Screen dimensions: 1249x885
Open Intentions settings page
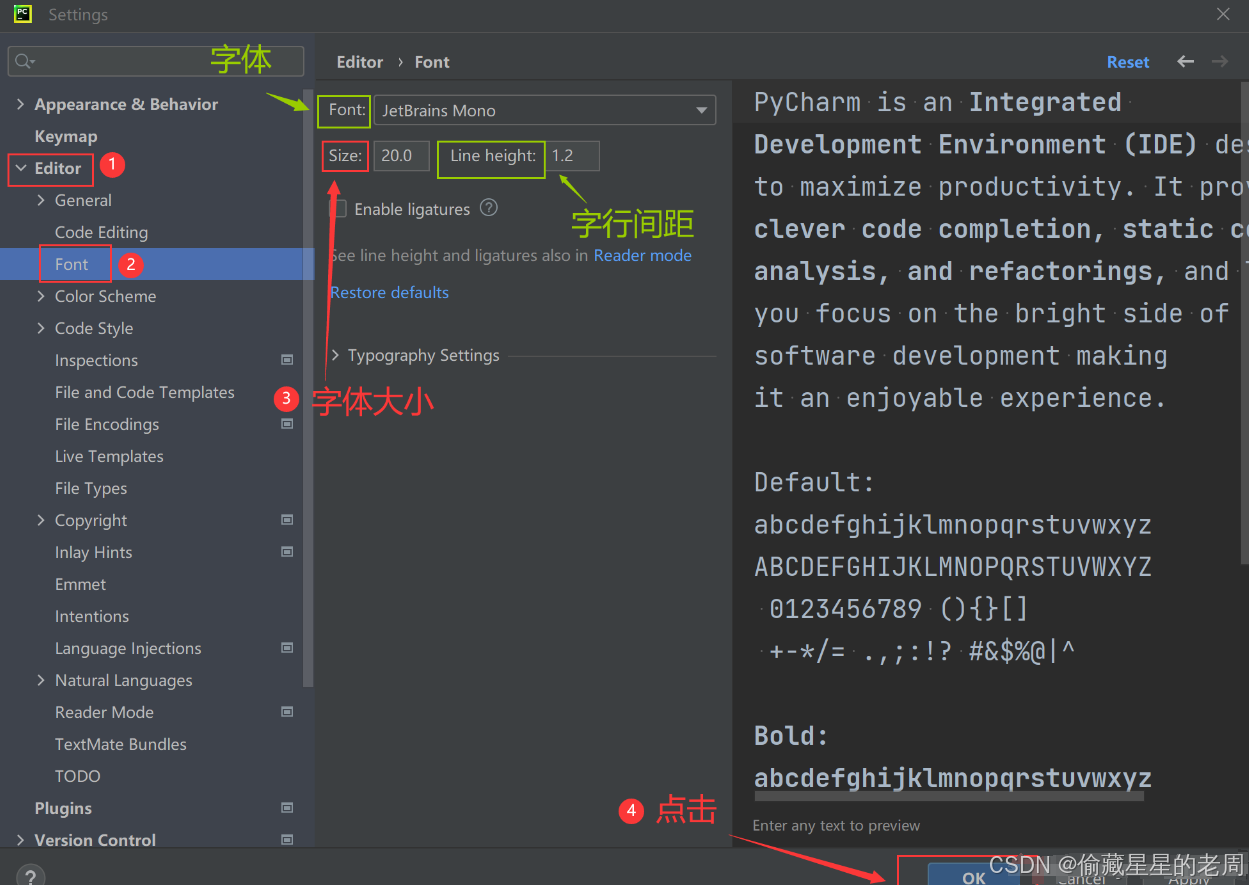92,616
